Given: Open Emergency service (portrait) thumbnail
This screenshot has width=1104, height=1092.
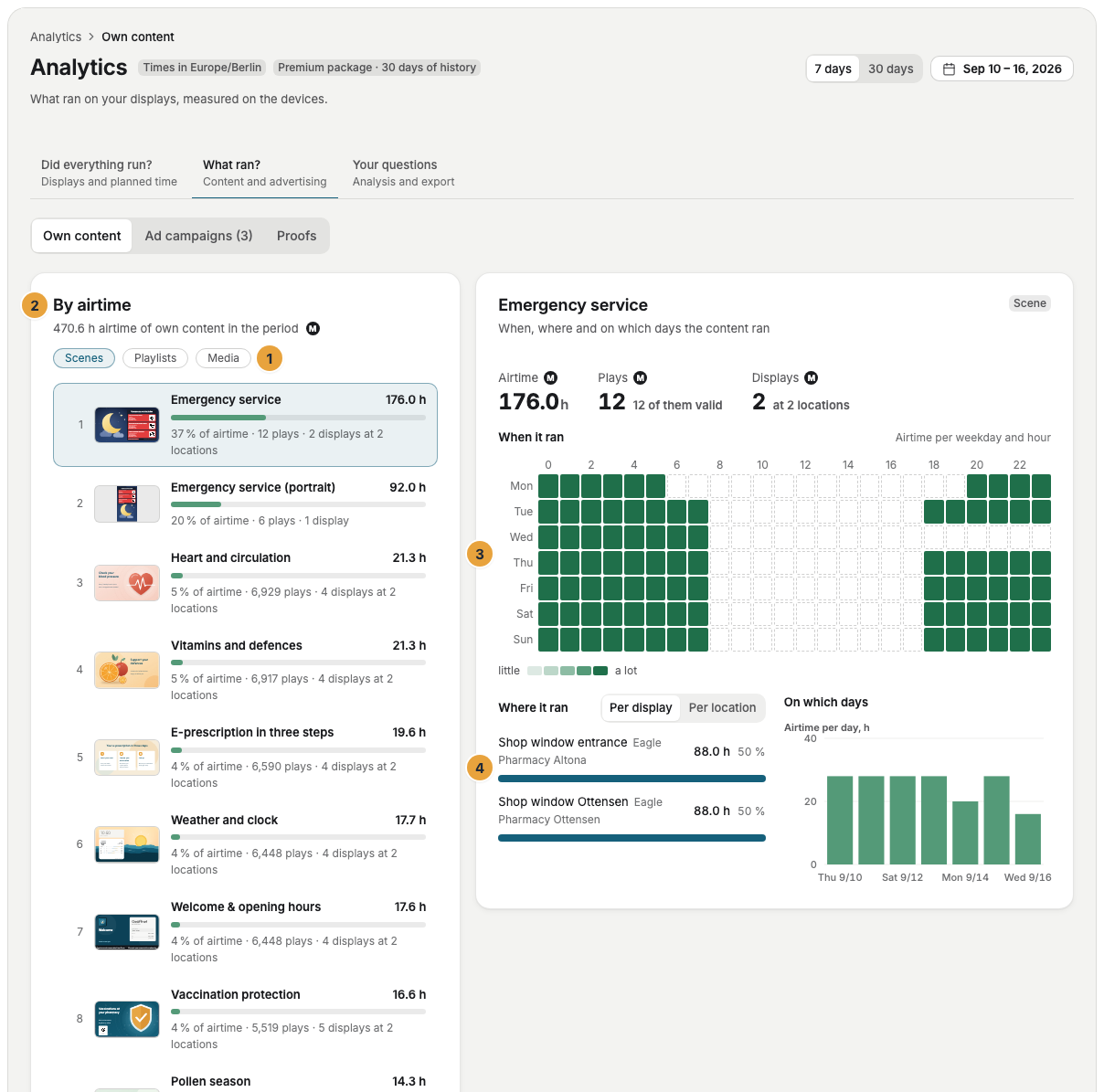Looking at the screenshot, I should click(x=127, y=504).
